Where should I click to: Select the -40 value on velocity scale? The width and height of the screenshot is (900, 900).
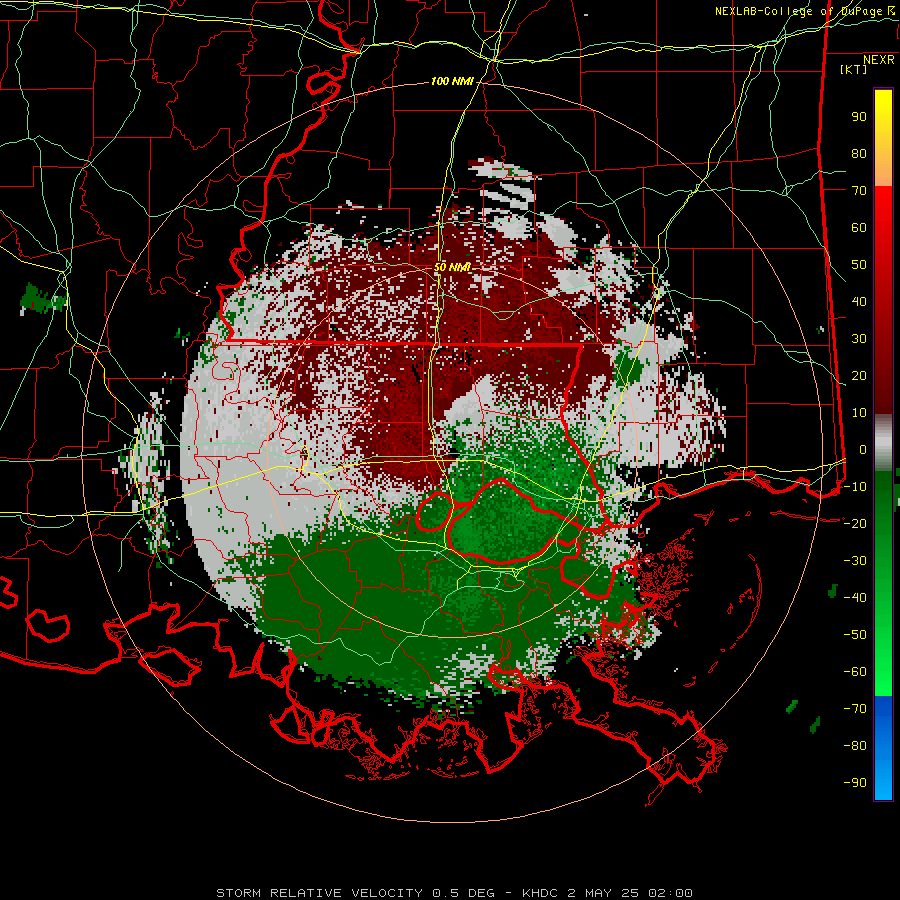[855, 598]
